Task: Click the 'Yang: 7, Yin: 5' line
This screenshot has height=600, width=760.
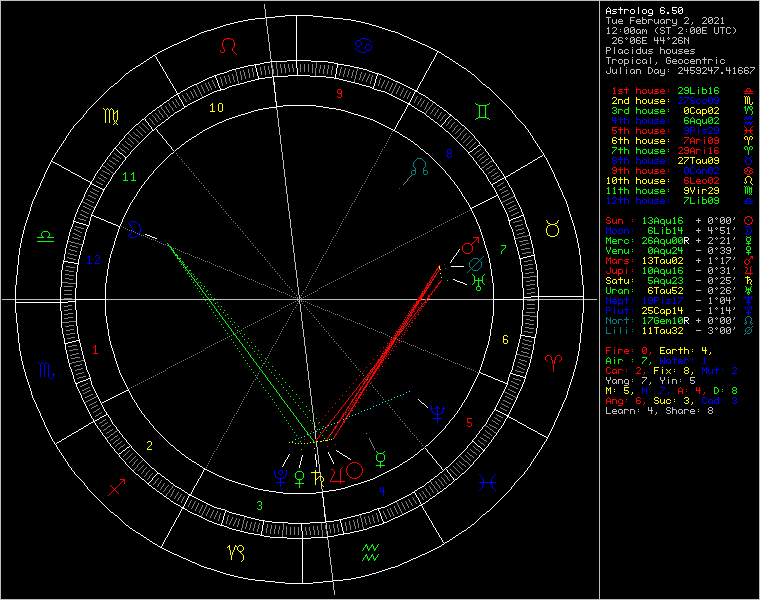Action: 650,381
